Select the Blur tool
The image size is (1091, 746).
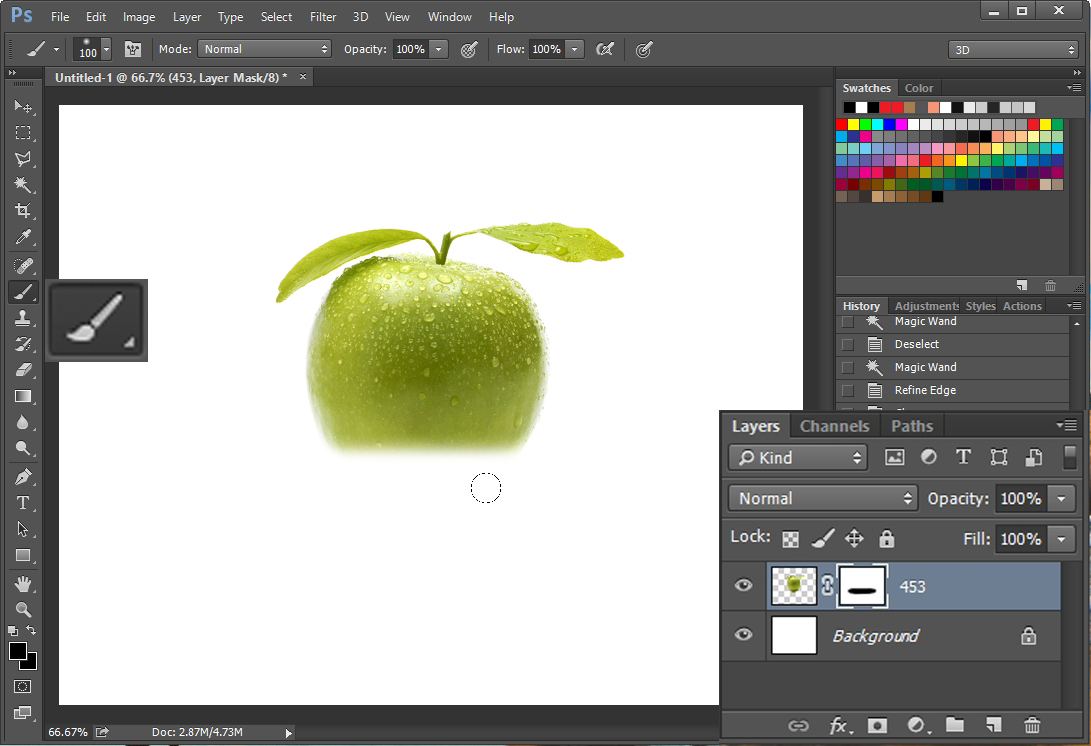click(23, 422)
